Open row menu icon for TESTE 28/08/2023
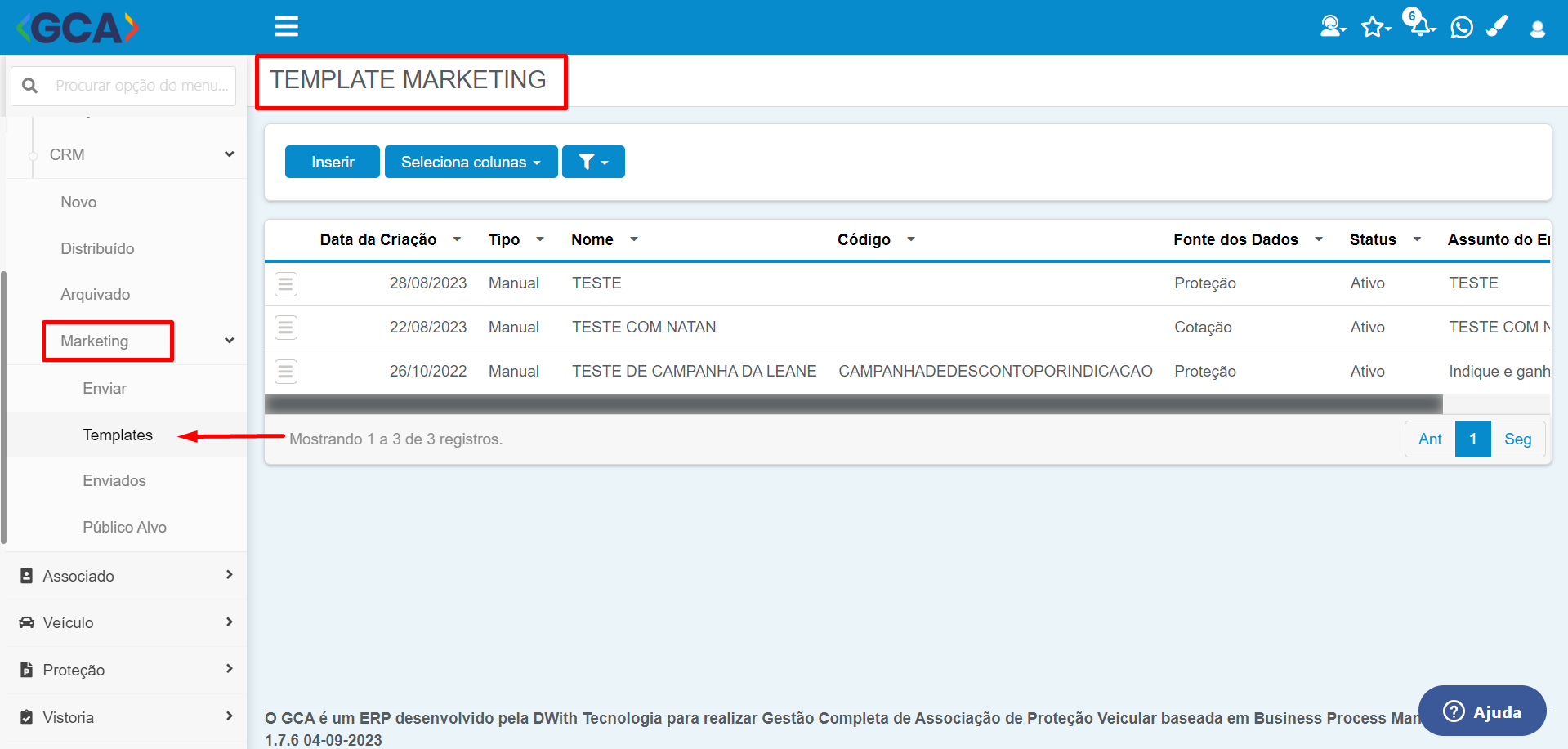1568x749 pixels. click(x=285, y=284)
